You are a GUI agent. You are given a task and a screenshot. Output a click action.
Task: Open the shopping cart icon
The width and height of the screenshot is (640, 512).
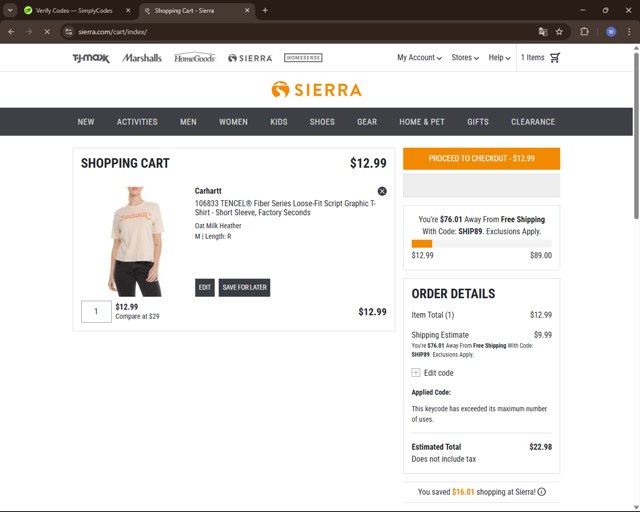555,58
